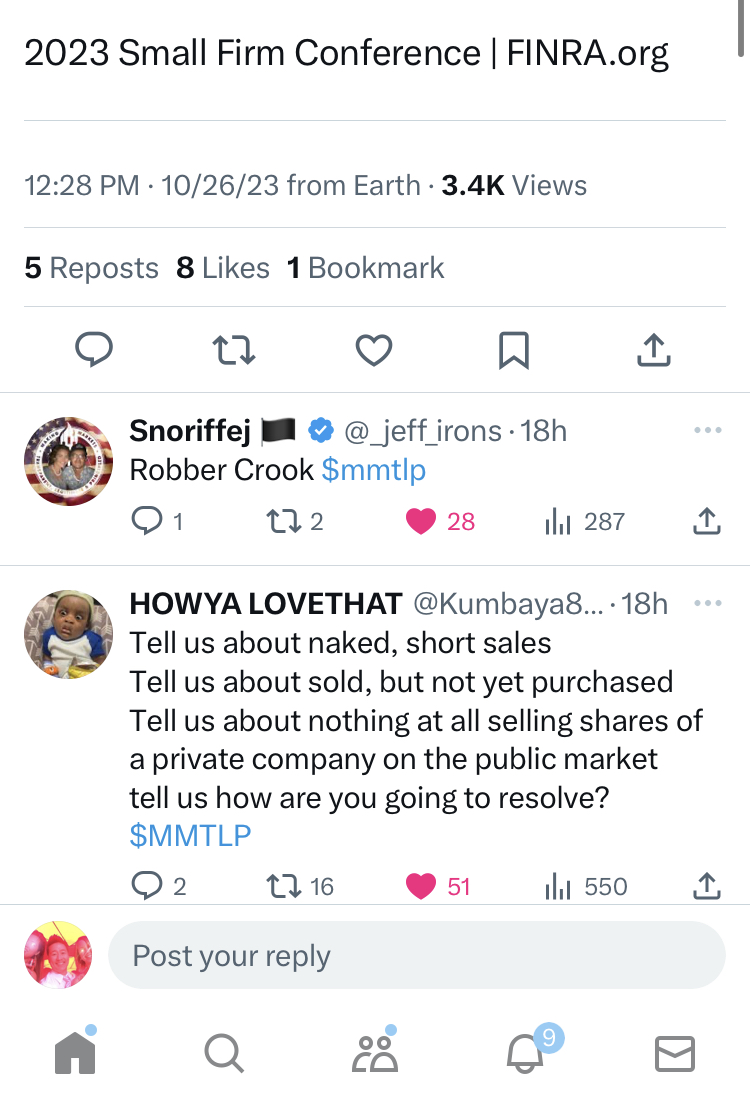Open Snoriffej's profile picture
The width and height of the screenshot is (750, 1103).
click(x=67, y=460)
